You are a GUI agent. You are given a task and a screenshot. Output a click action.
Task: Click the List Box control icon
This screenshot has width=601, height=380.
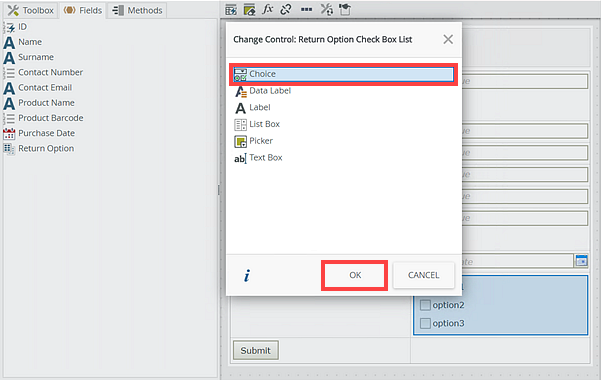pyautogui.click(x=240, y=125)
